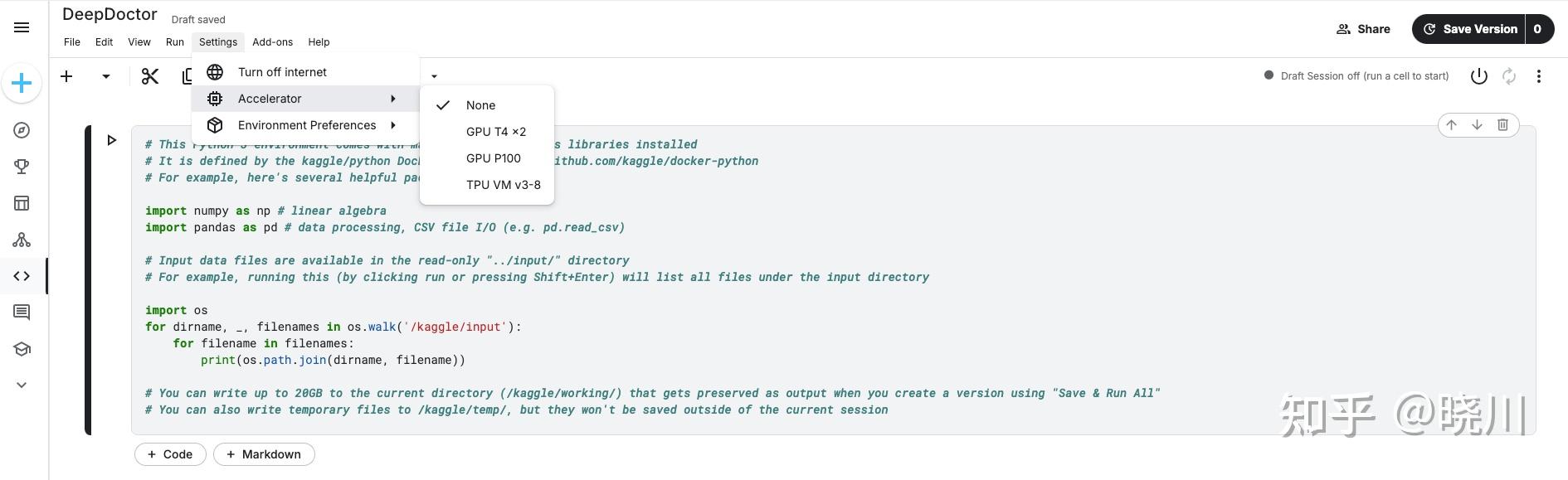Image resolution: width=1568 pixels, height=480 pixels.
Task: Open the dropdown arrow next to add-cell button
Action: pos(105,75)
